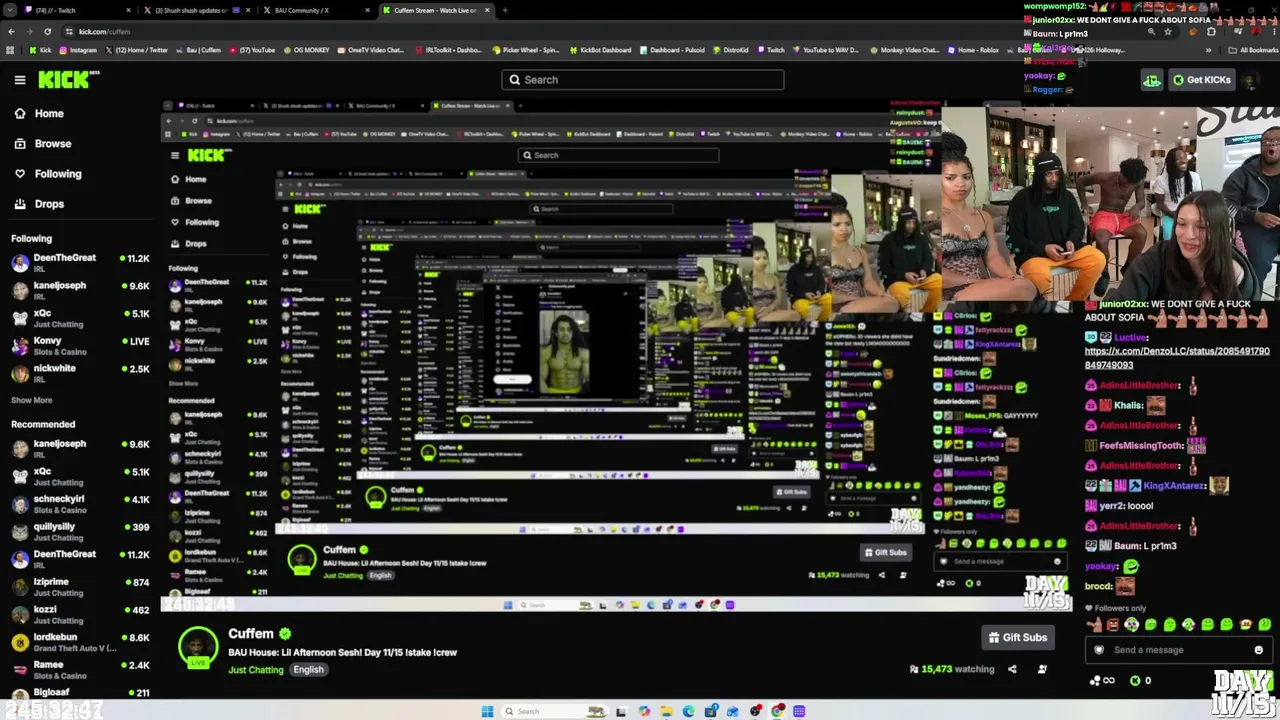Go back in the browser
The width and height of the screenshot is (1280, 720).
point(11,31)
